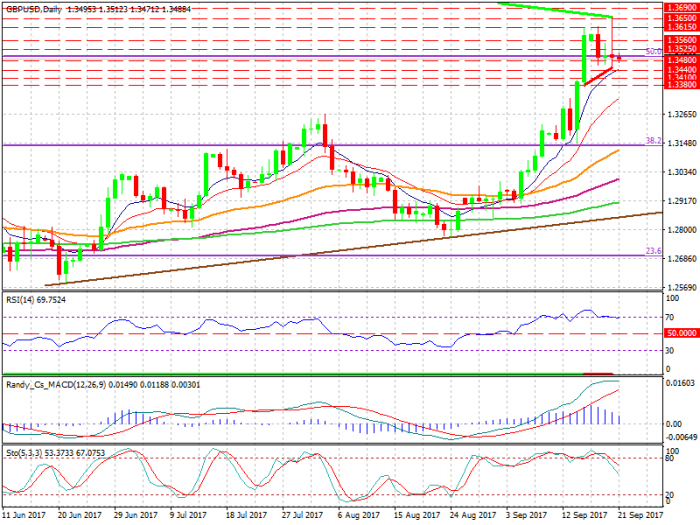Select the 1.33800 red price level label
The width and height of the screenshot is (700, 525).
[x=680, y=85]
